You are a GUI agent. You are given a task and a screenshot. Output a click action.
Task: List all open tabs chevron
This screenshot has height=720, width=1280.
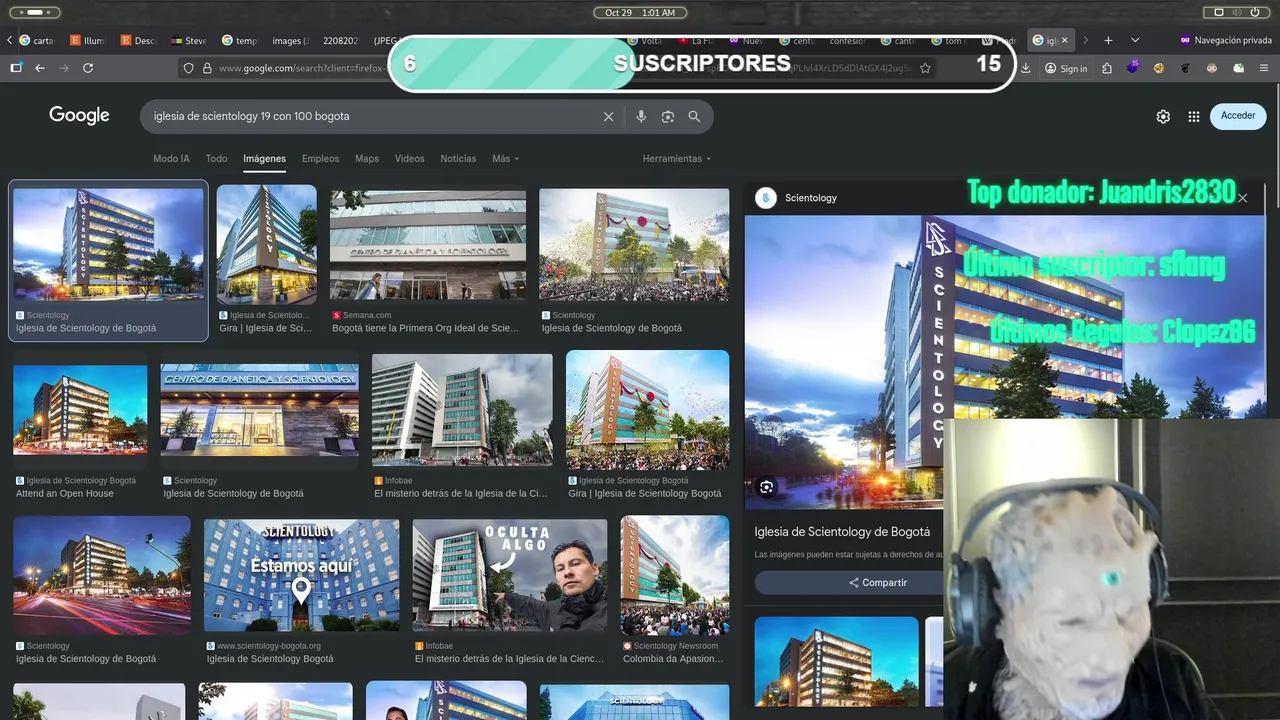pos(1135,40)
